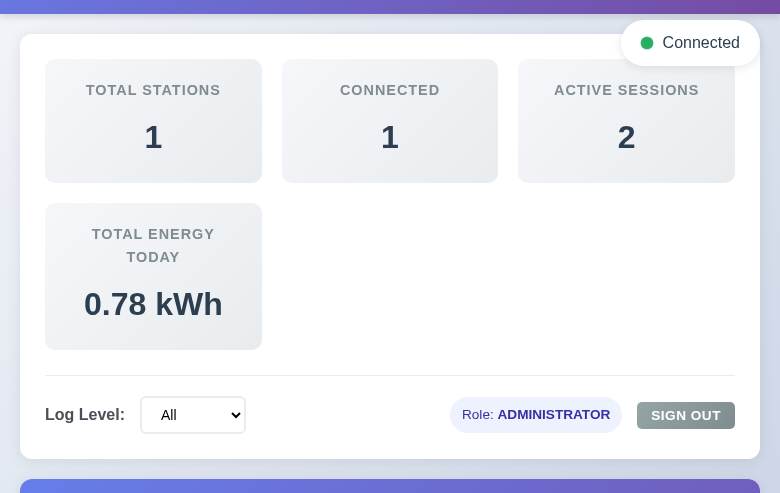Select the Total Stations count value
The height and width of the screenshot is (493, 780).
point(153,137)
